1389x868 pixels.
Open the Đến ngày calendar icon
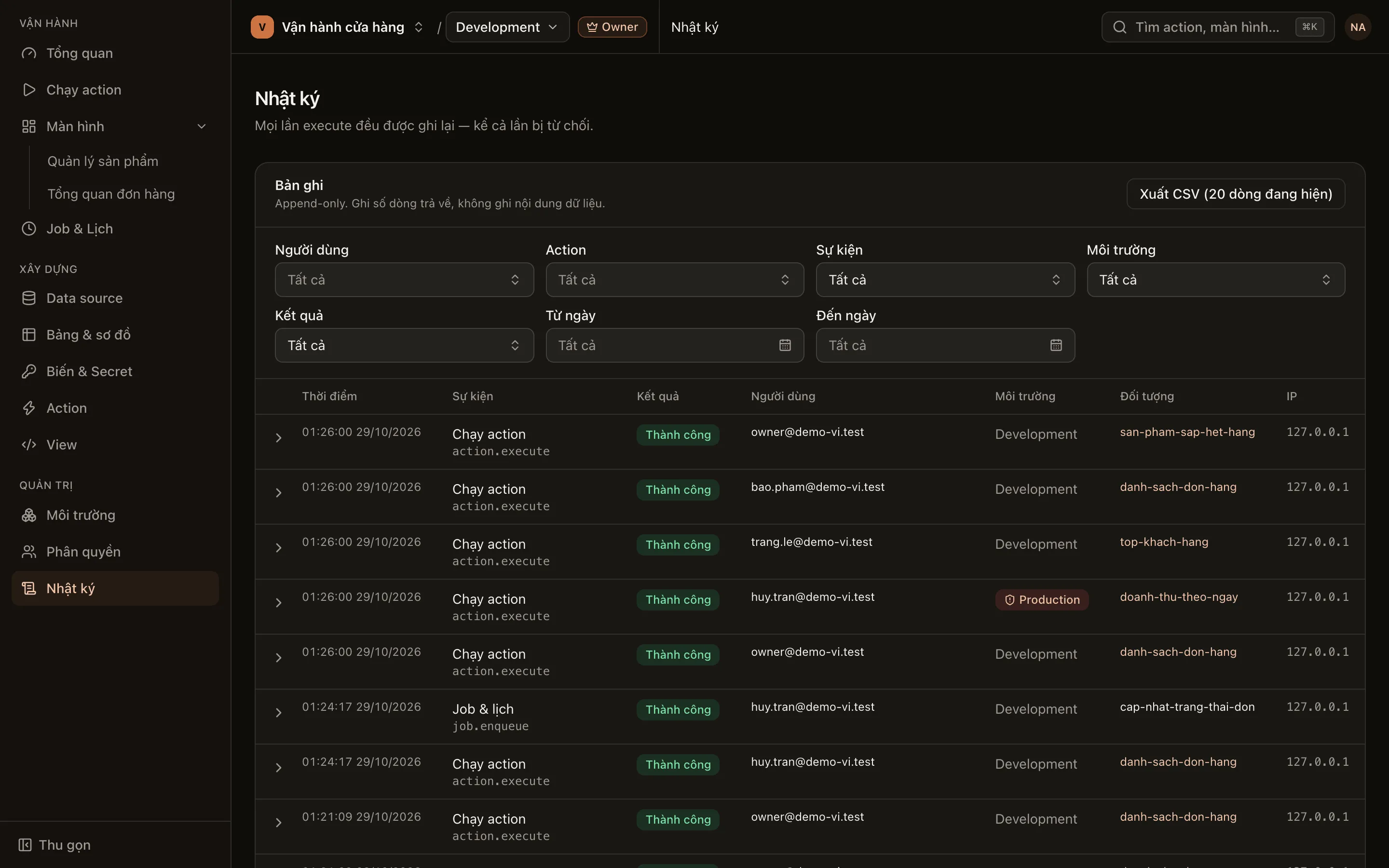coord(1056,345)
